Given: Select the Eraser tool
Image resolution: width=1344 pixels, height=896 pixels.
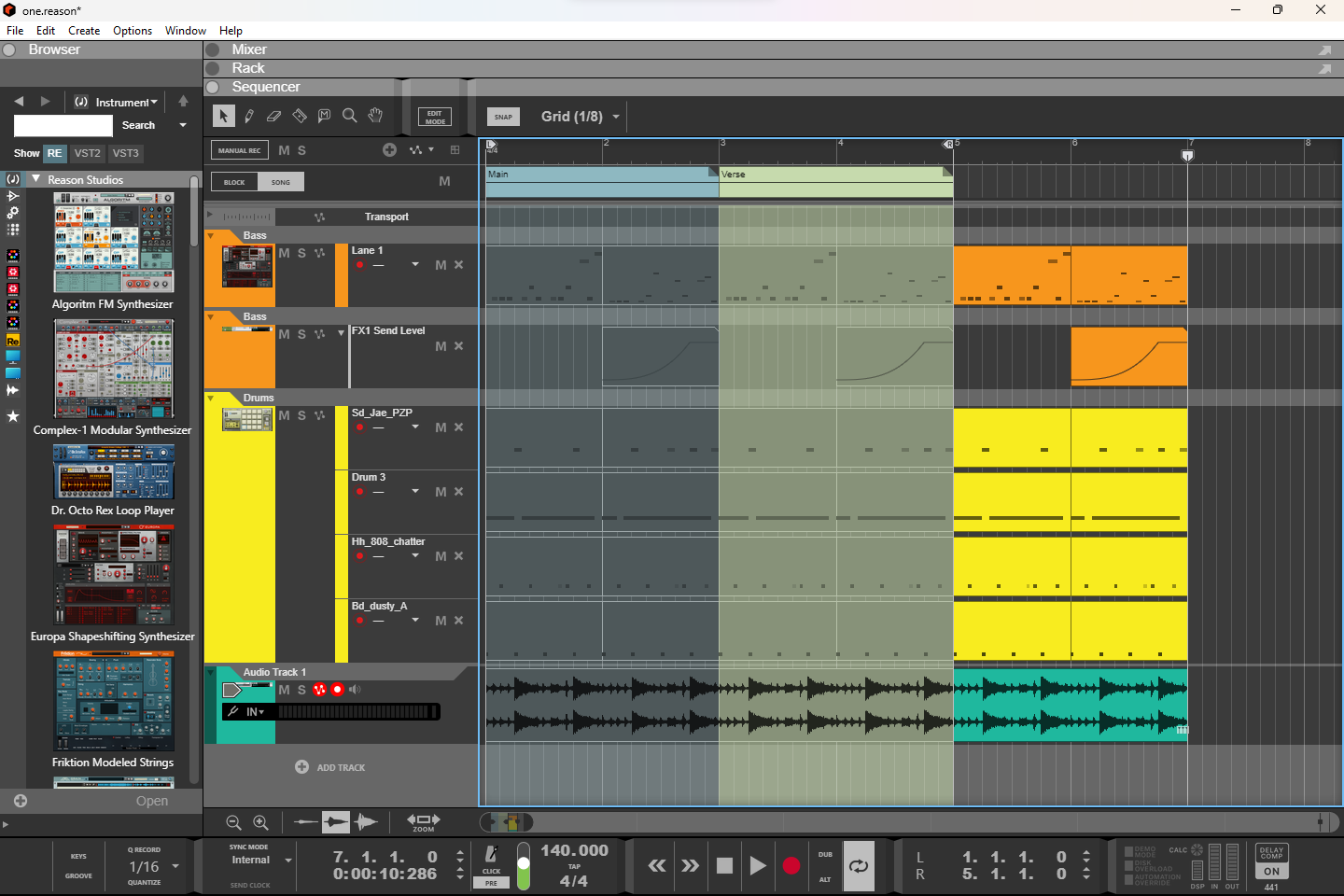Looking at the screenshot, I should point(273,116).
